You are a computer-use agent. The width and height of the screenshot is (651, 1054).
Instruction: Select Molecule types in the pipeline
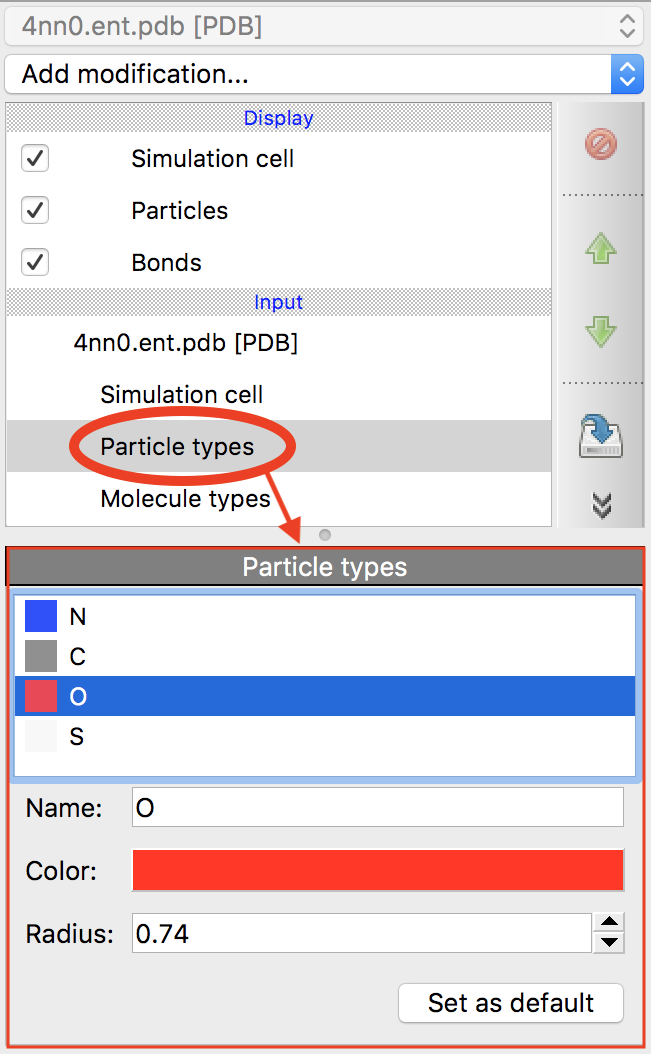point(185,498)
